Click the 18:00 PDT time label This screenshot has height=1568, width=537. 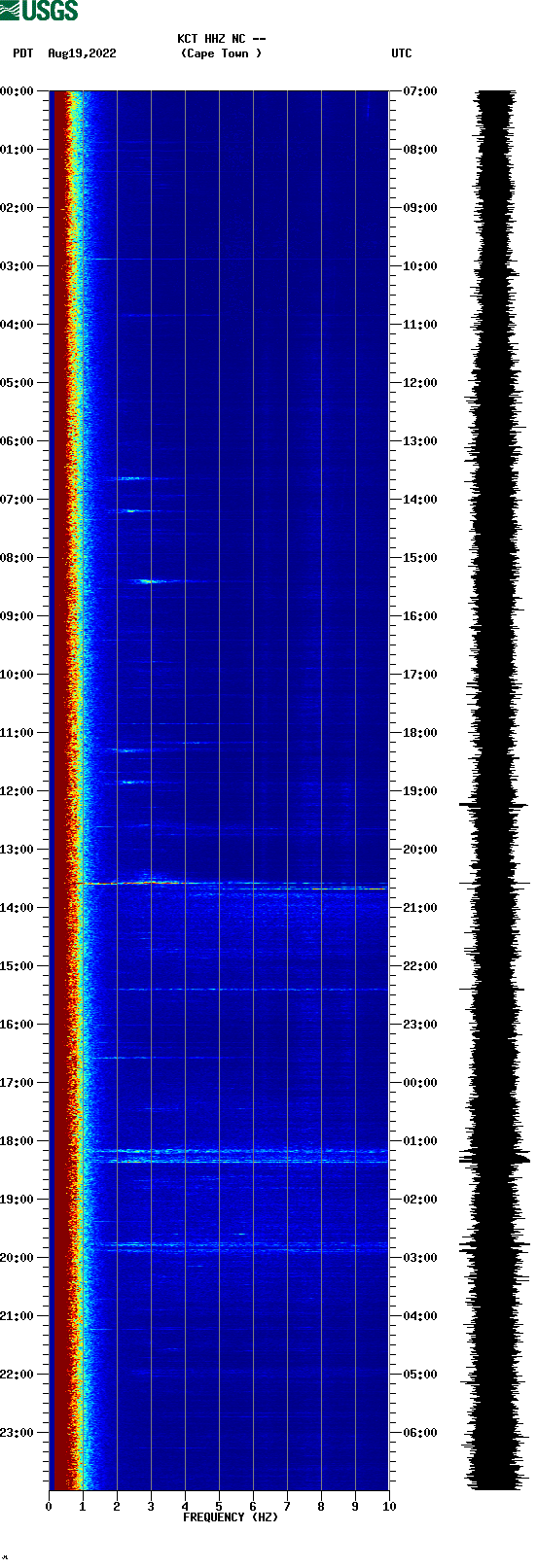[18, 1141]
